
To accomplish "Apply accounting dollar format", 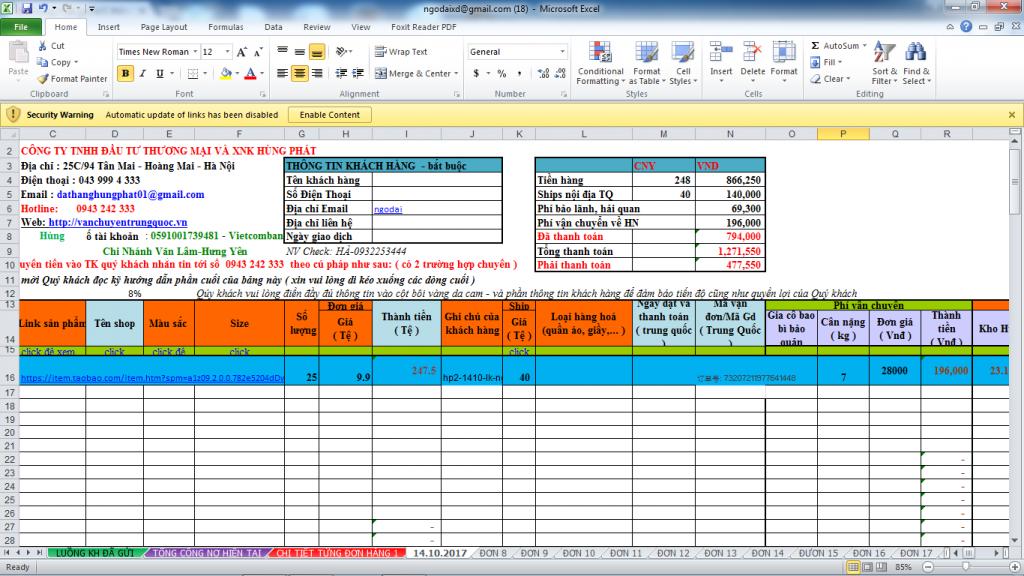I will [476, 74].
